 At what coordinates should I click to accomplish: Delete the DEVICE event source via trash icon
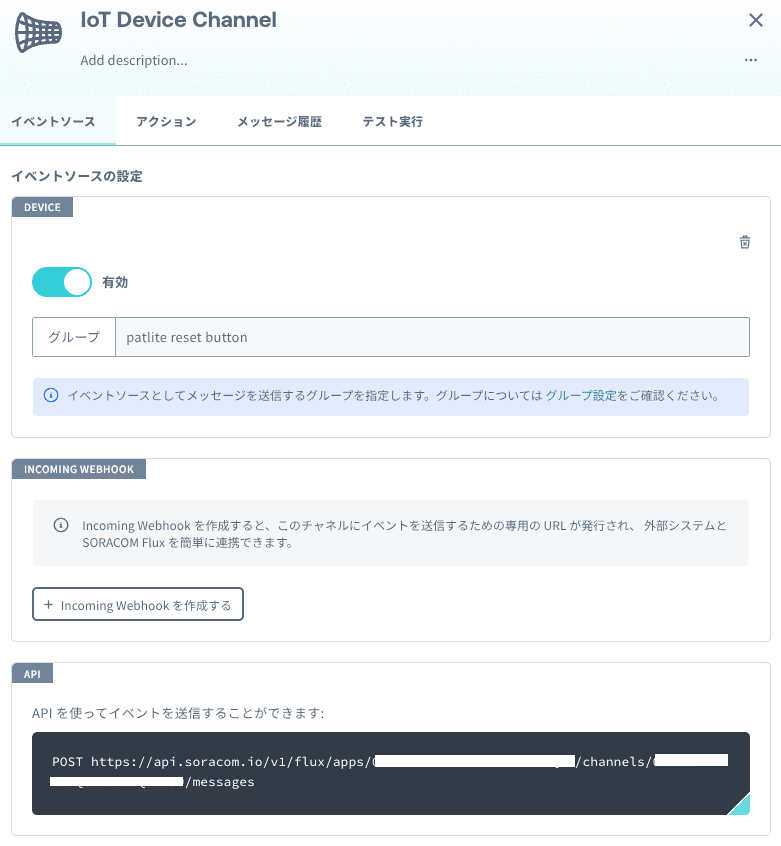pos(745,242)
